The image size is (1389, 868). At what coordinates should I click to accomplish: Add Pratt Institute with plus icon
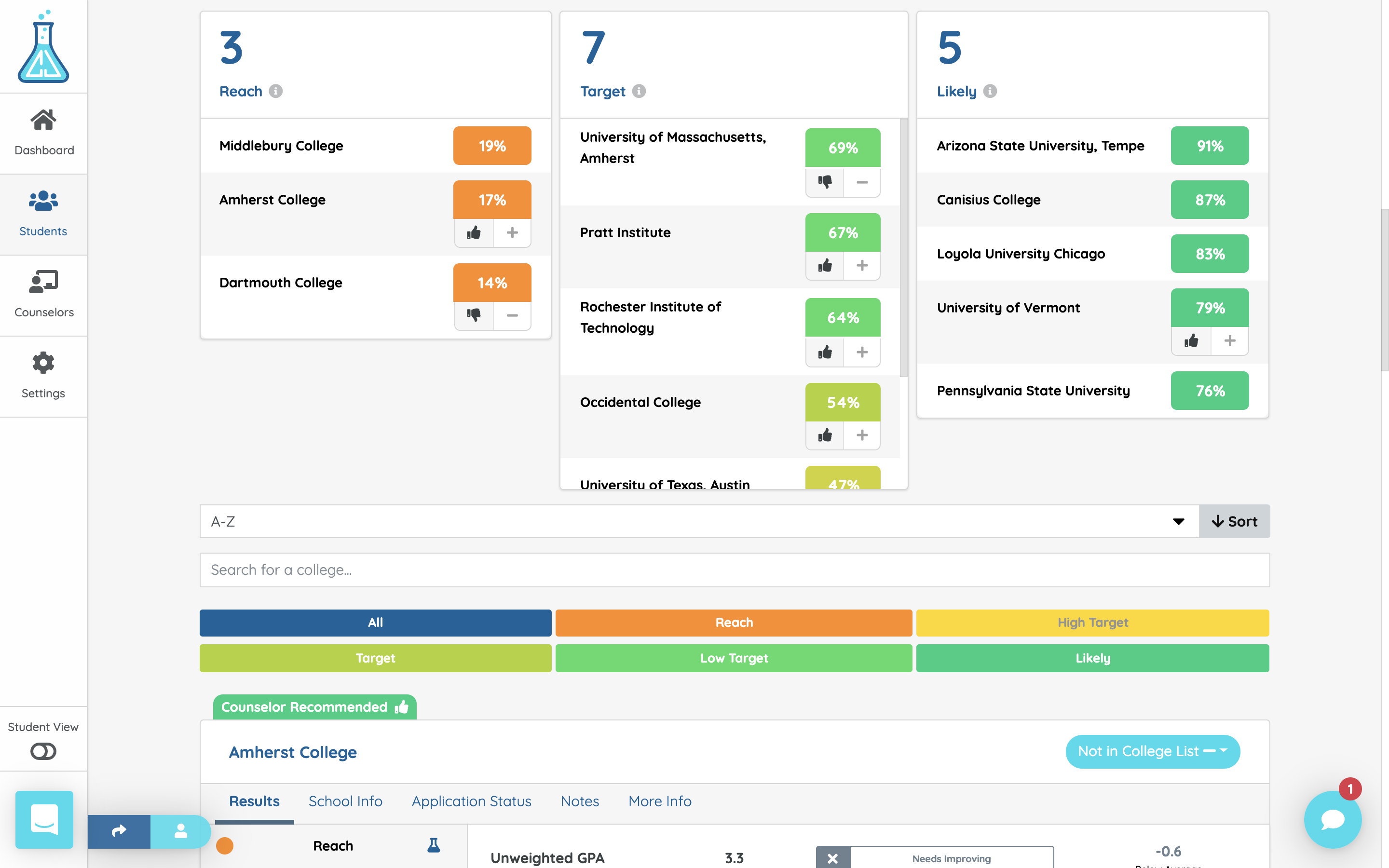pyautogui.click(x=861, y=265)
